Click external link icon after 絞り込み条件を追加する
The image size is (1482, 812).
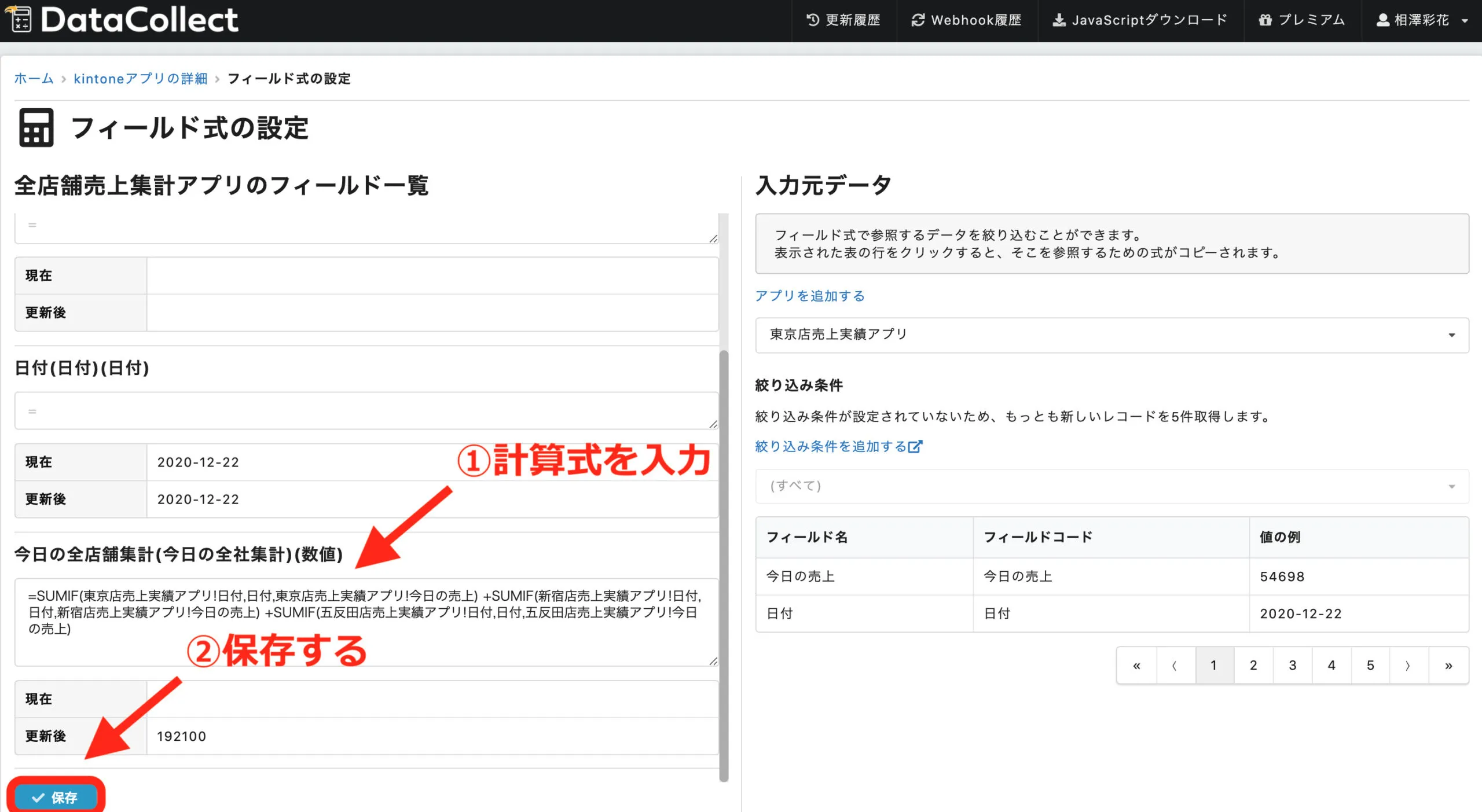[915, 446]
